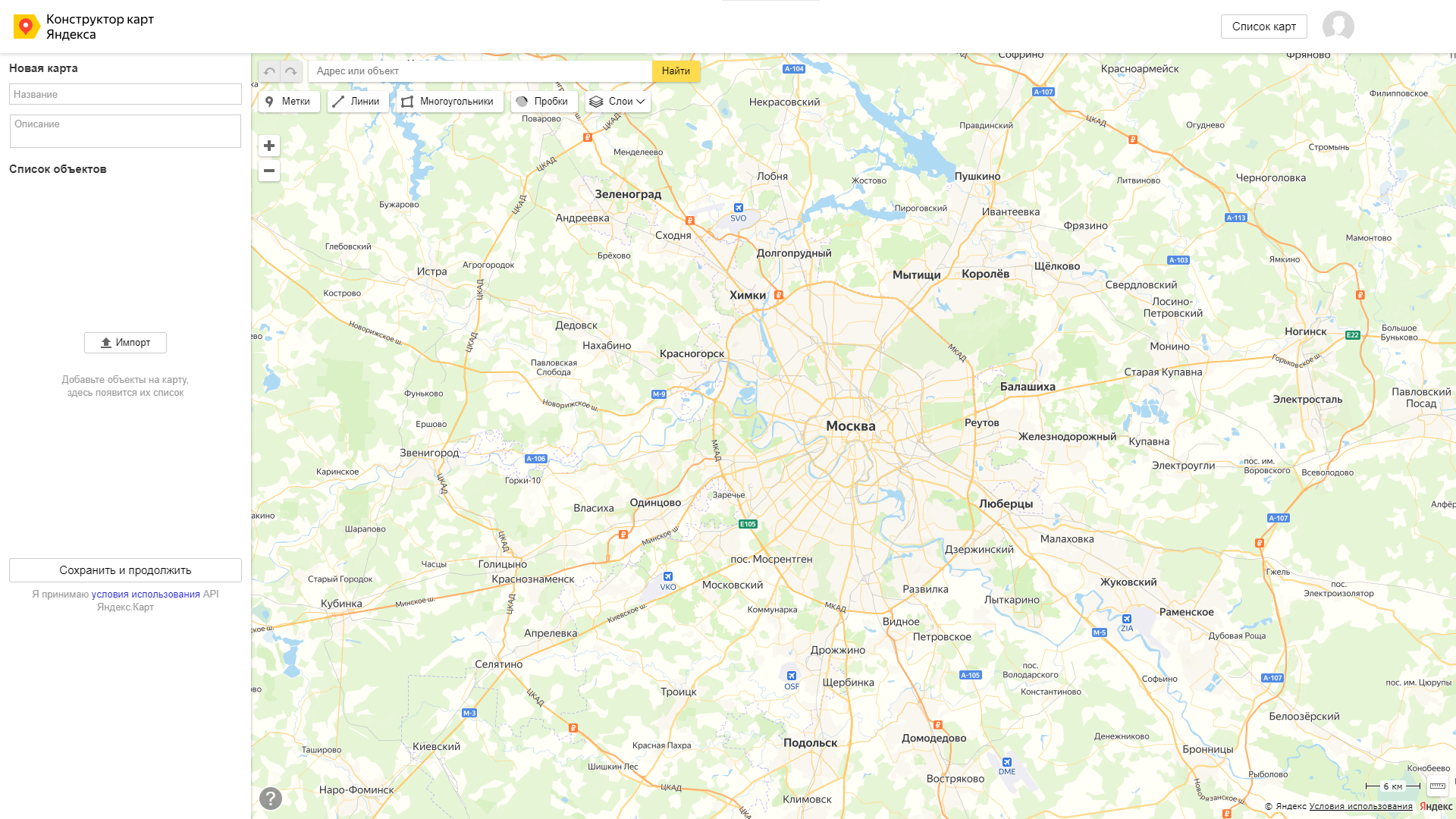Image resolution: width=1456 pixels, height=819 pixels.
Task: Click the Троицк town label
Action: (x=678, y=692)
